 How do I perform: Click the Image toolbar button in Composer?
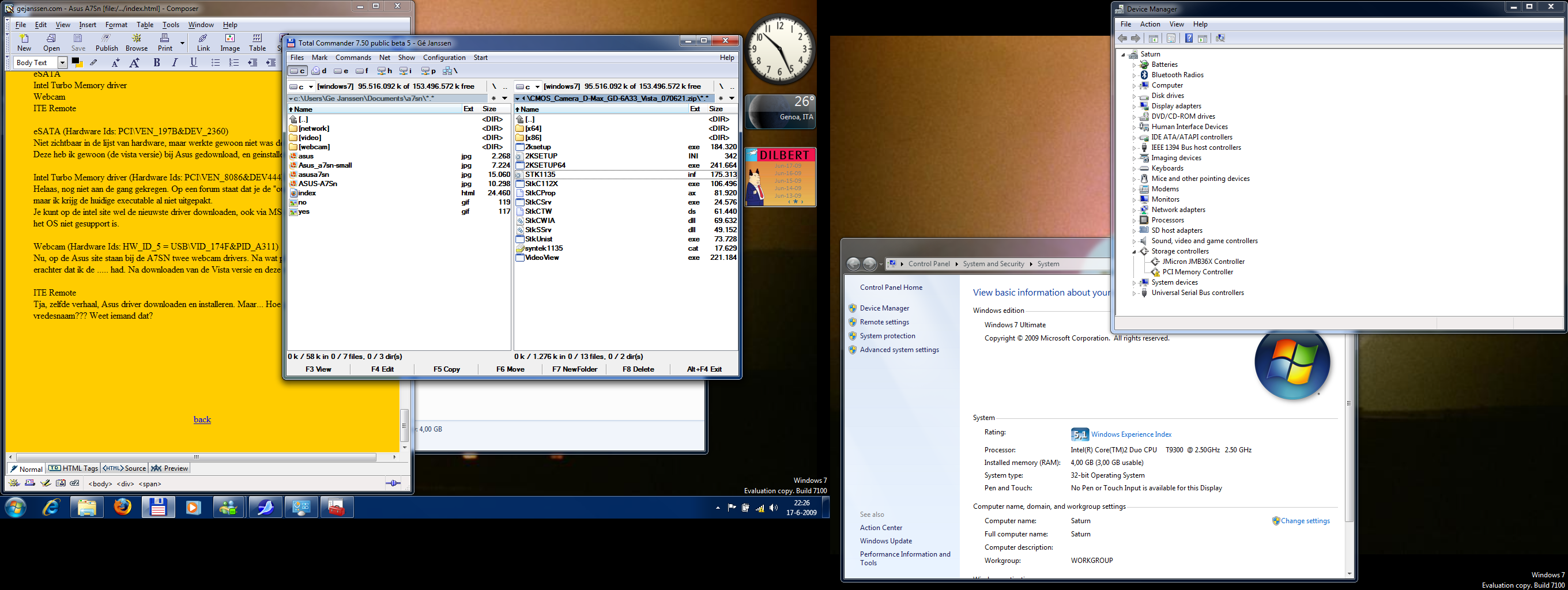click(x=230, y=43)
